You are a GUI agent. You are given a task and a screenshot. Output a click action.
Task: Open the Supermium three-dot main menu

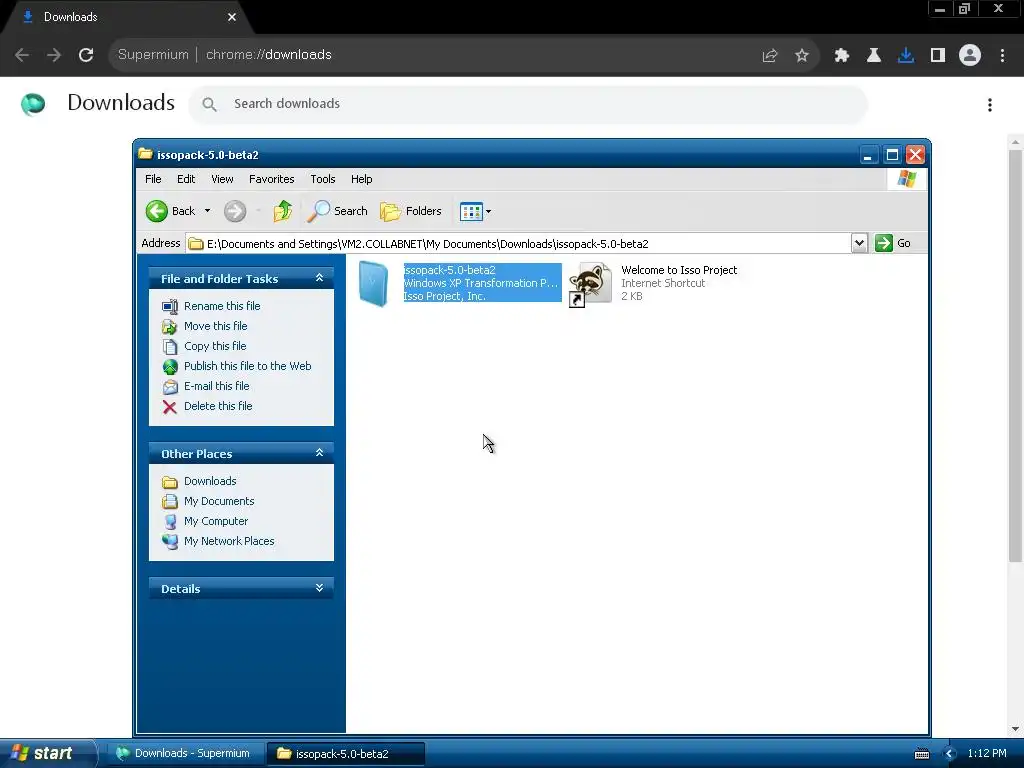click(x=1002, y=56)
